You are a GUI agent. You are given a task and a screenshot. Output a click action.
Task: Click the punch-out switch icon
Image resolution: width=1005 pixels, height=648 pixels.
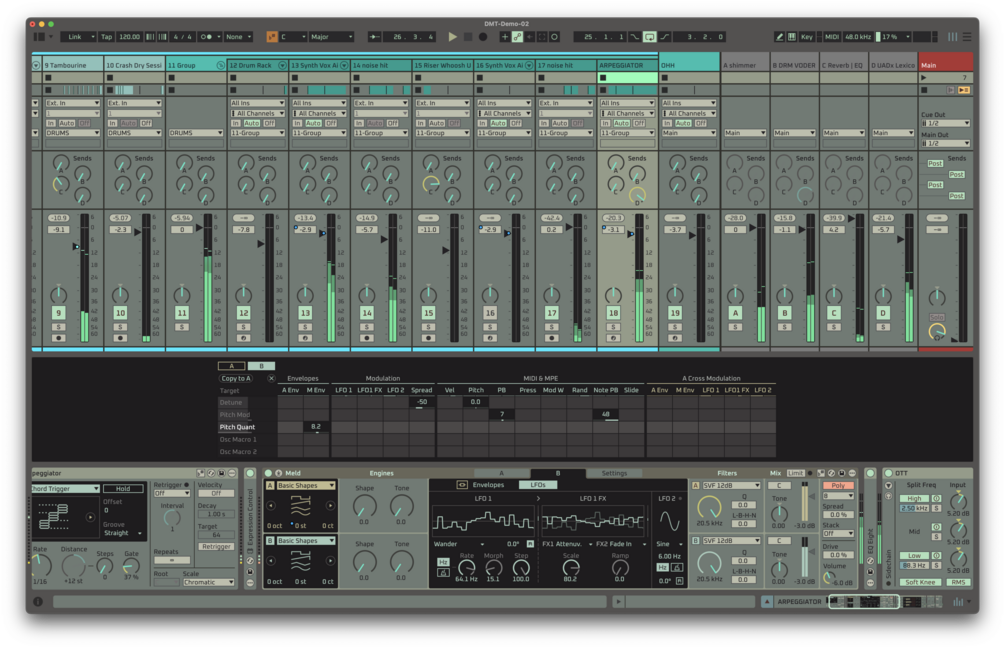coord(665,37)
